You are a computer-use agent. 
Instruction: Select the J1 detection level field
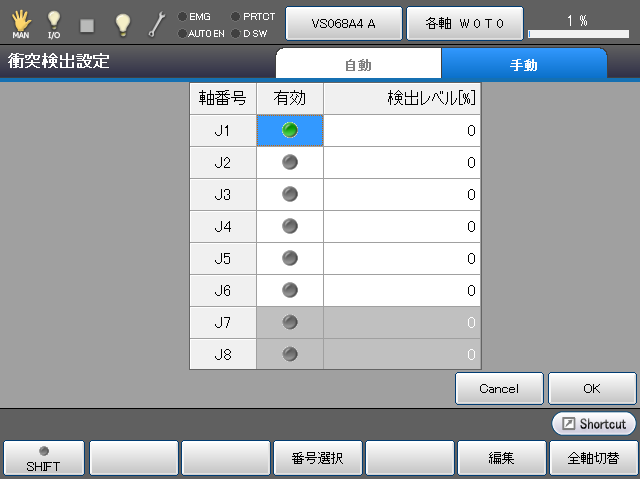(x=401, y=130)
